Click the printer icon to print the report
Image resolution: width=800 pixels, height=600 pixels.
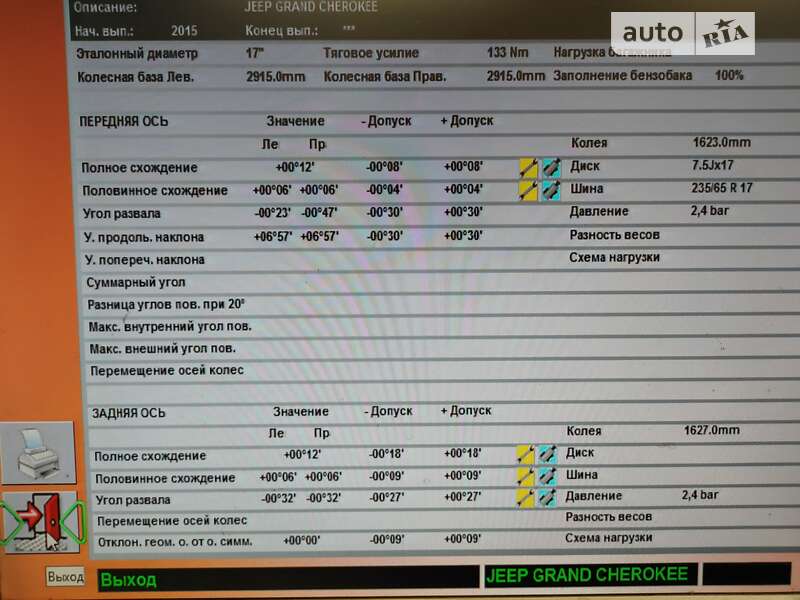coord(37,454)
